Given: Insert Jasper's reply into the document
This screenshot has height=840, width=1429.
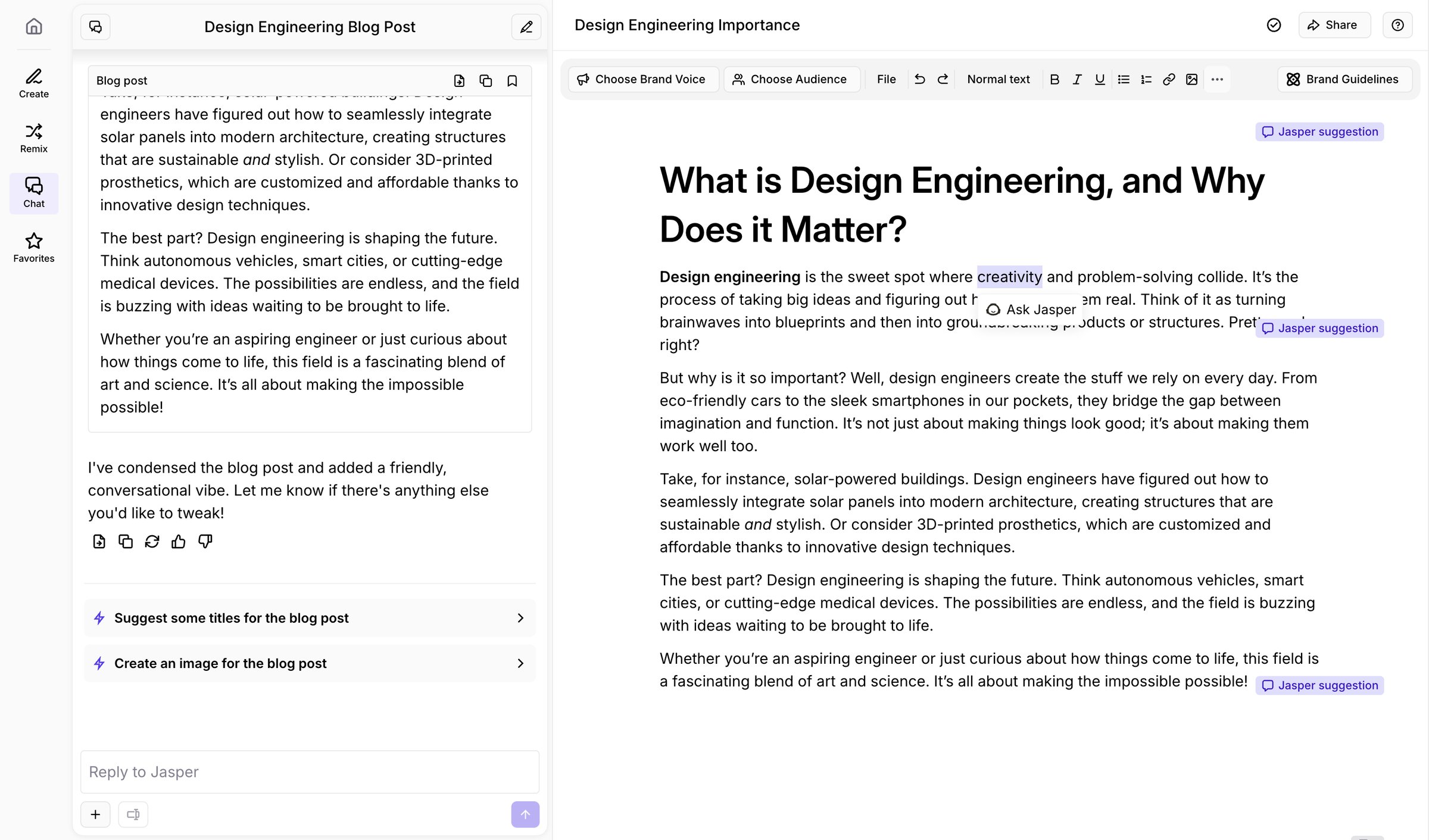Looking at the screenshot, I should (x=99, y=541).
